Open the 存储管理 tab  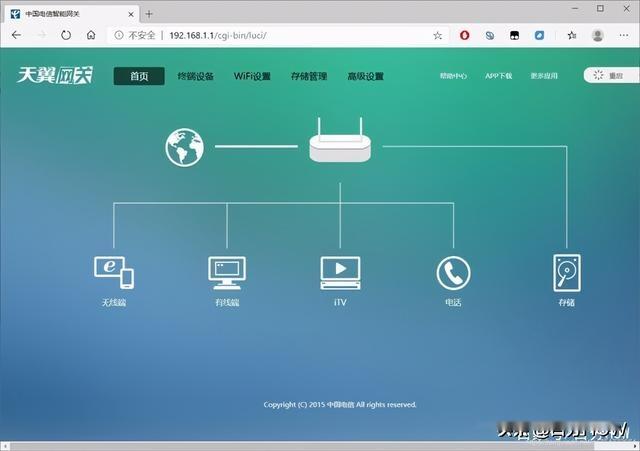(x=309, y=76)
